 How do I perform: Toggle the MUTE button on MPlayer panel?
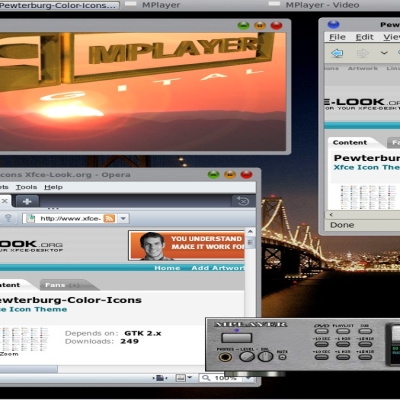(282, 357)
